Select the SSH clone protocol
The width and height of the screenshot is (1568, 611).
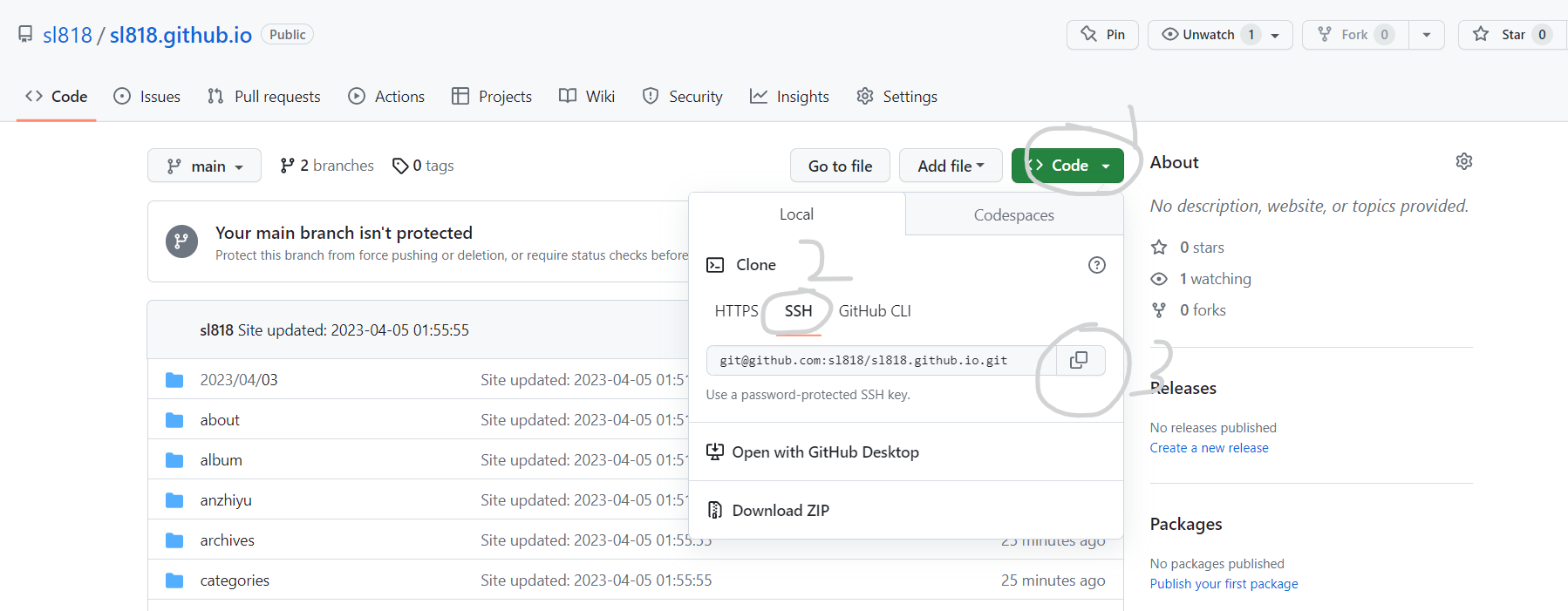click(798, 311)
